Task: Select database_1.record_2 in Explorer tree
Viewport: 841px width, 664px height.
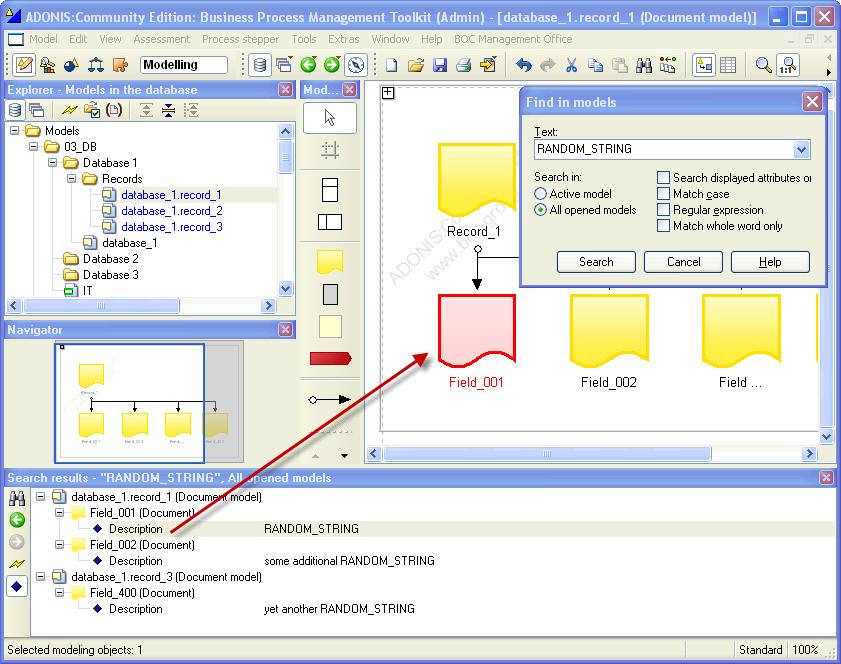Action: [172, 211]
